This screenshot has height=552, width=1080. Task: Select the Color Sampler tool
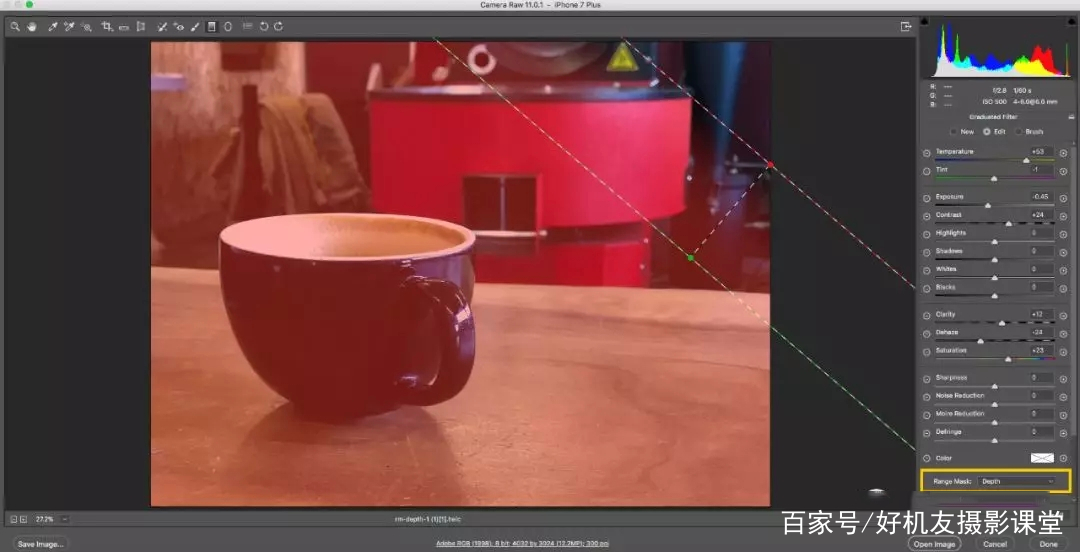click(69, 27)
